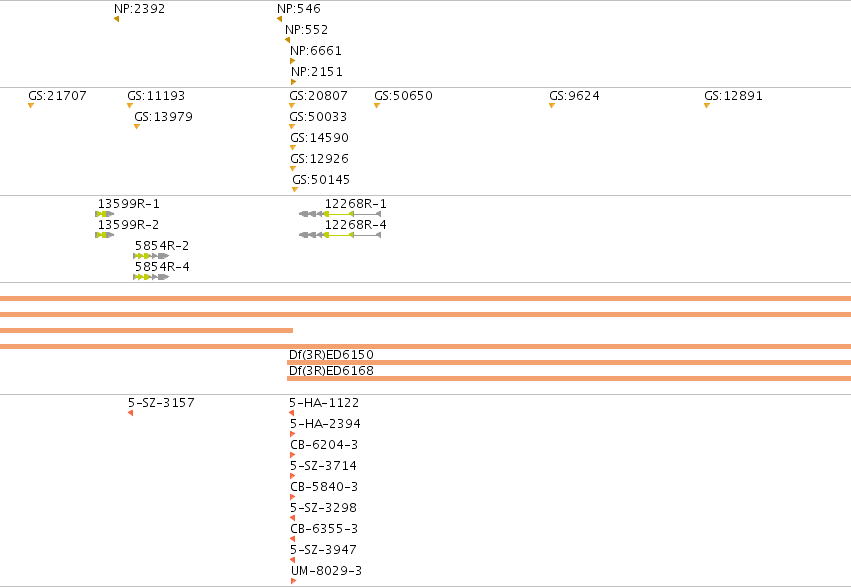Select the 5854R-4 amplicon glyph
This screenshot has height=587, width=851.
[x=151, y=277]
